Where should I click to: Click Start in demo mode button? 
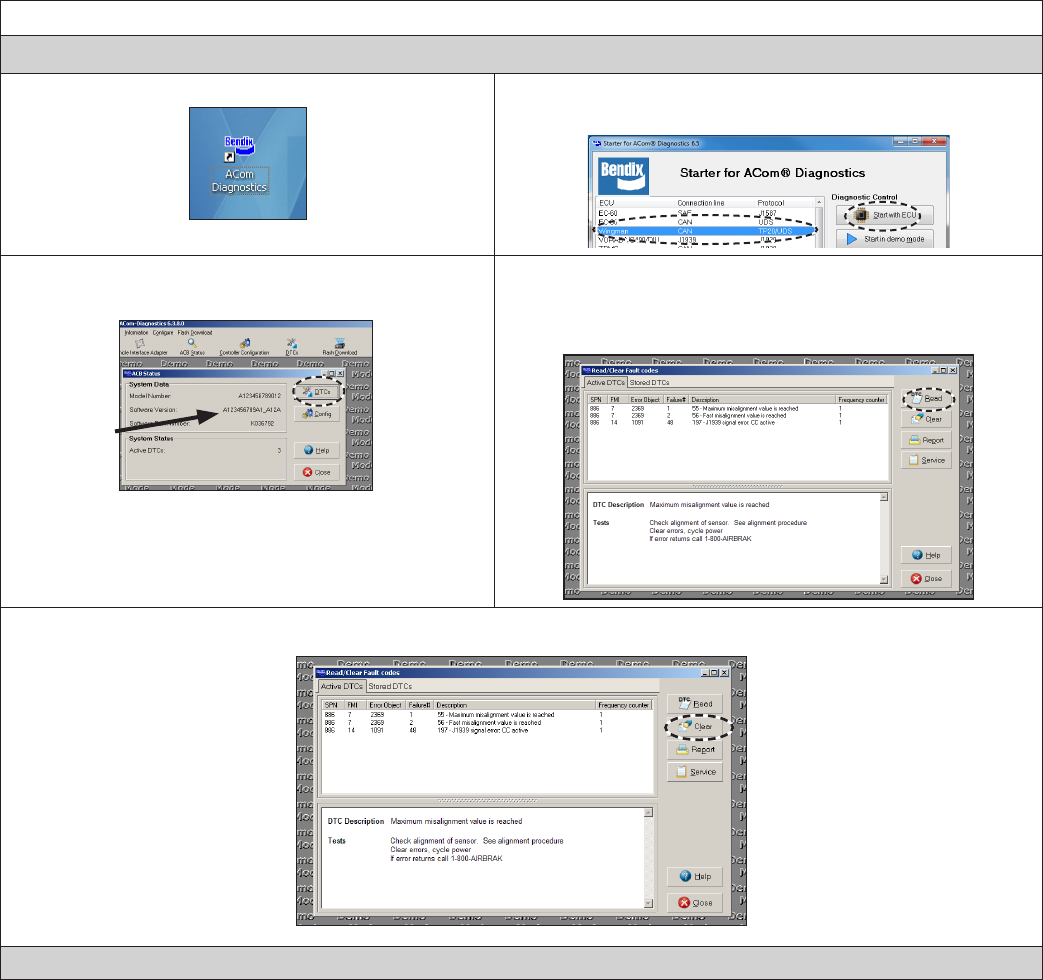pos(885,239)
